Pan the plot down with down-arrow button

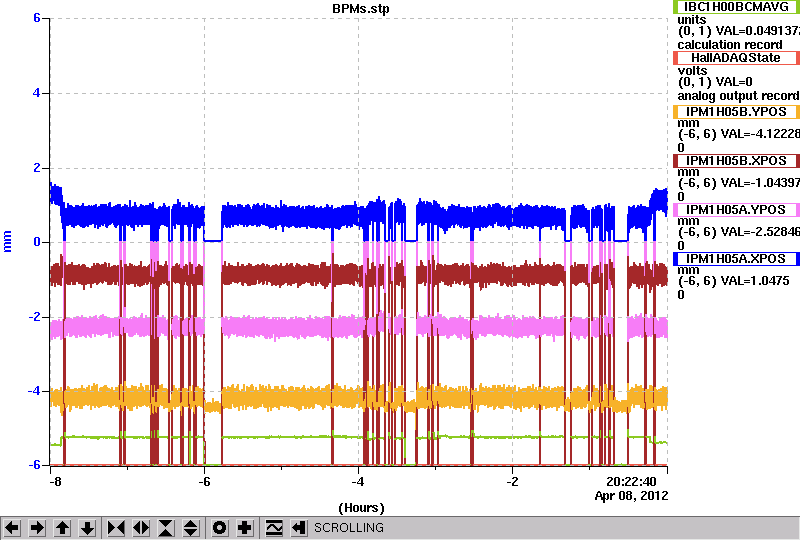point(88,528)
